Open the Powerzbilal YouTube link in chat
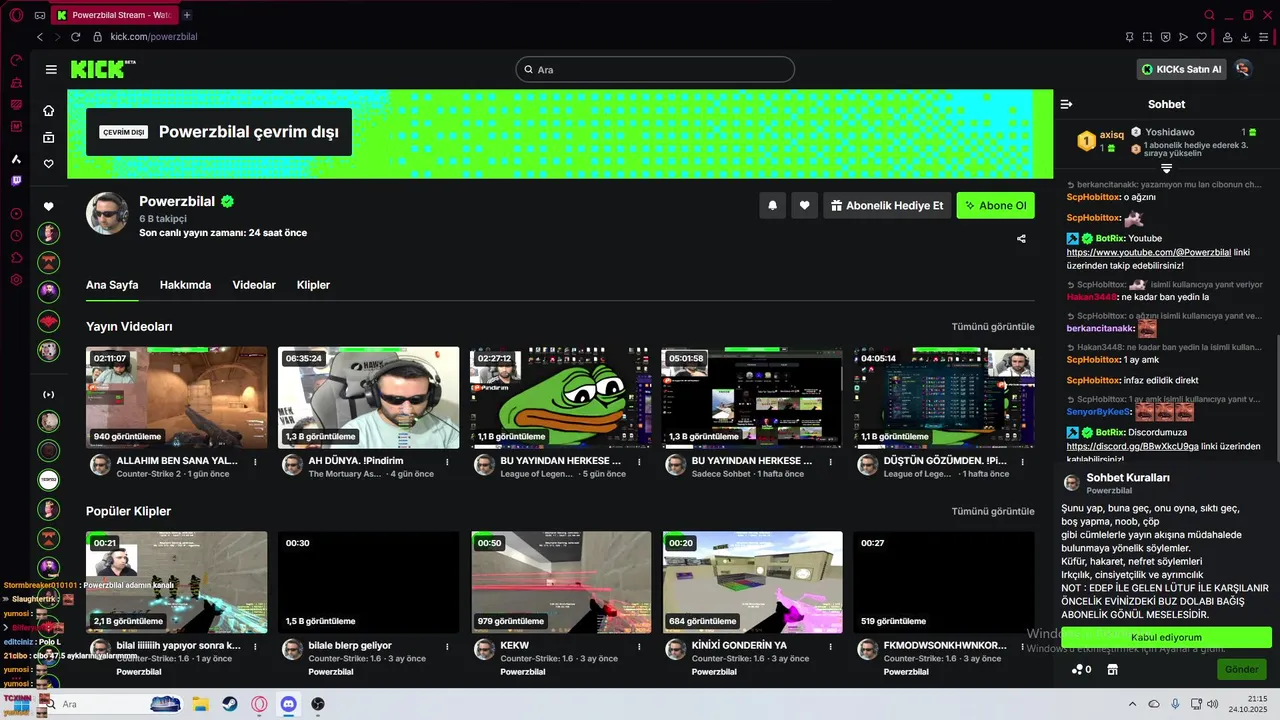 1148,252
